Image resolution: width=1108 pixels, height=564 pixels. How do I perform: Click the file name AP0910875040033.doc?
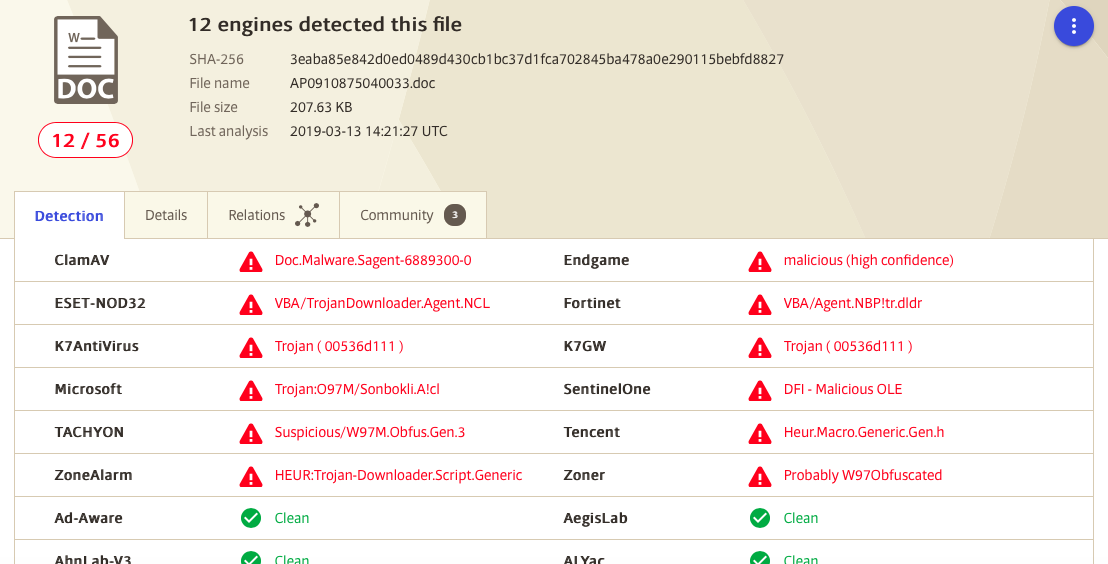pos(363,83)
